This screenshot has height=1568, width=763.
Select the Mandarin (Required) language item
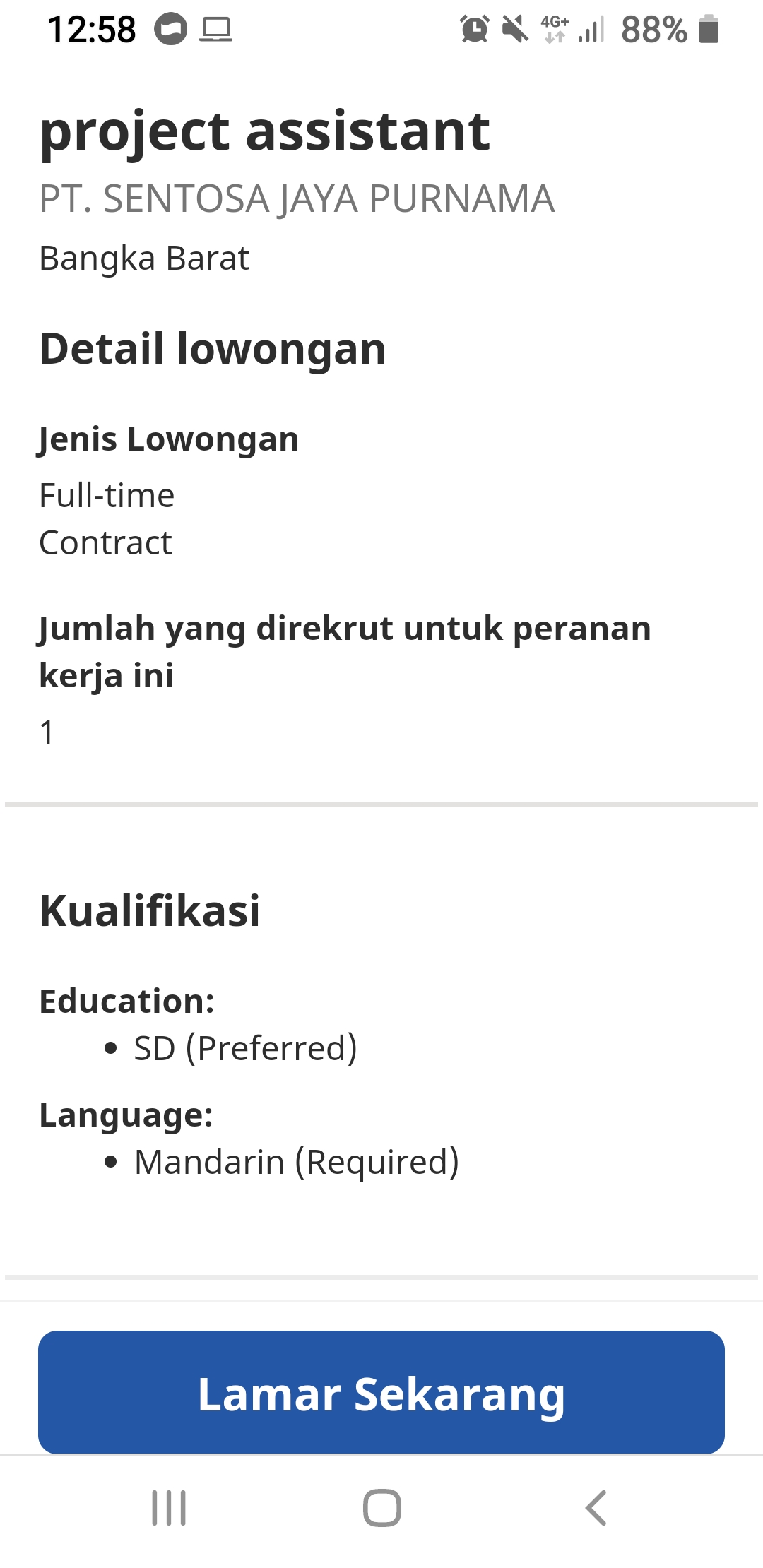[297, 1162]
